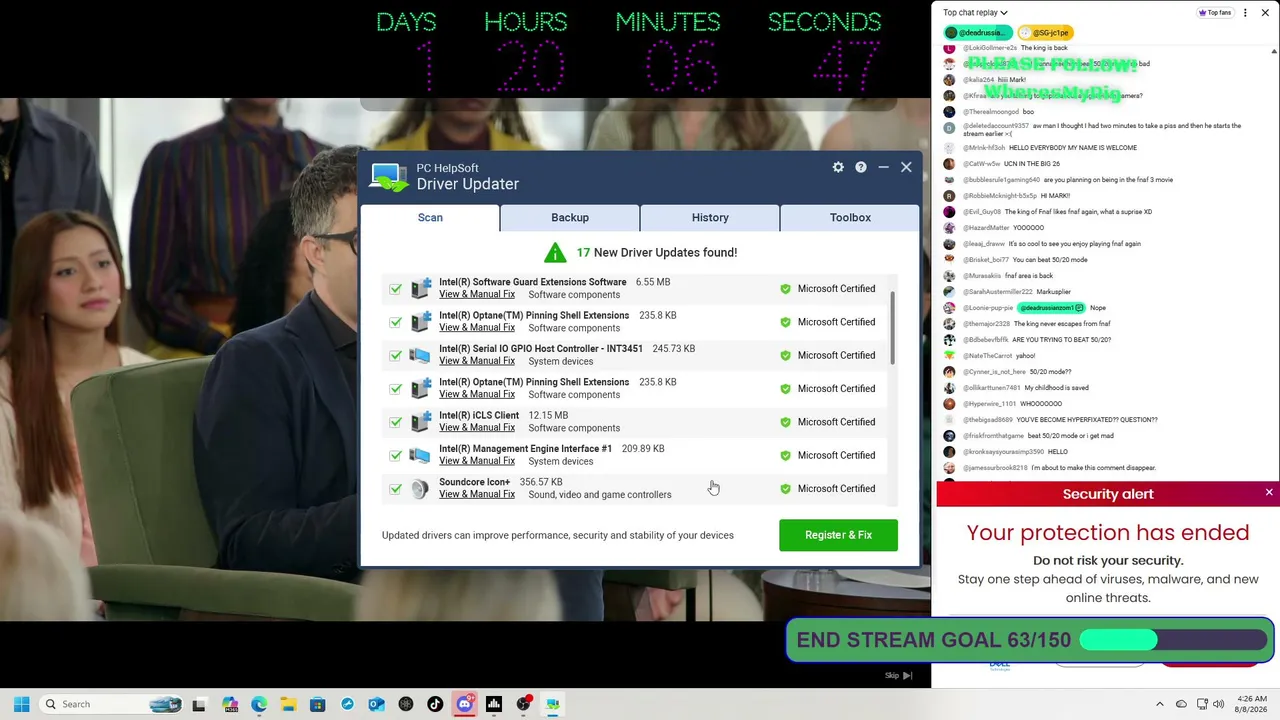
Task: Switch to the Backup tab
Action: 570,218
